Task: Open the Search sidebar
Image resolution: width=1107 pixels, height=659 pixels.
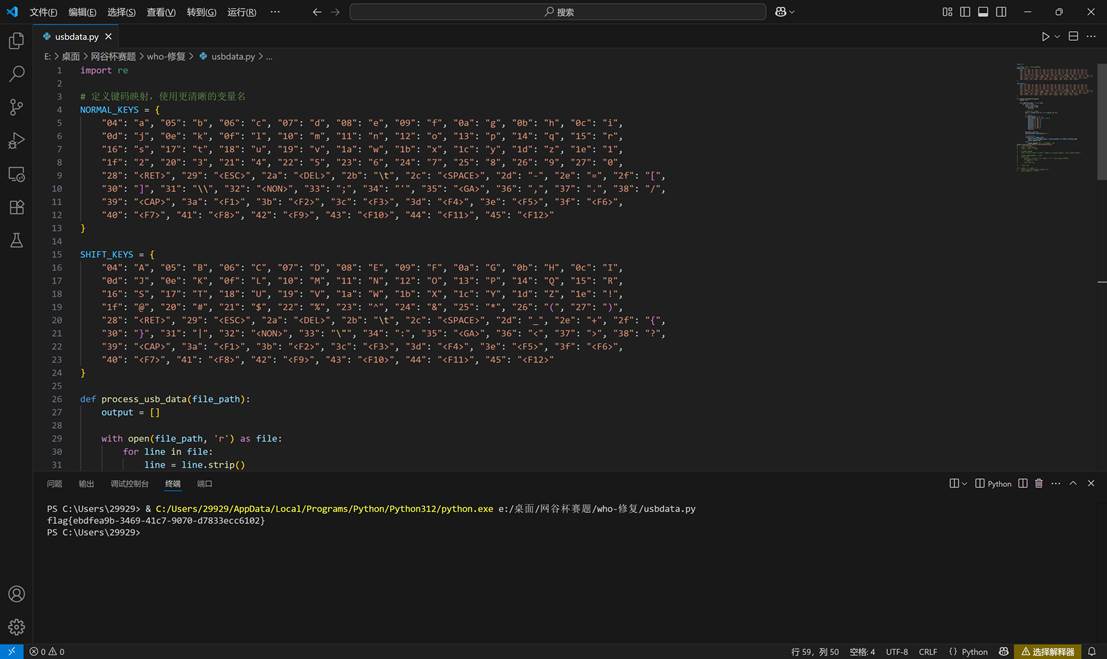Action: tap(16, 73)
